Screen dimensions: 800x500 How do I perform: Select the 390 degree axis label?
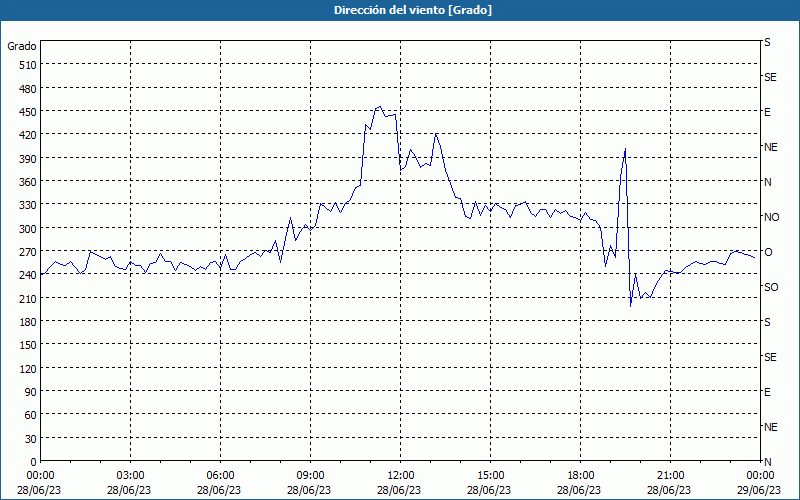tap(28, 159)
